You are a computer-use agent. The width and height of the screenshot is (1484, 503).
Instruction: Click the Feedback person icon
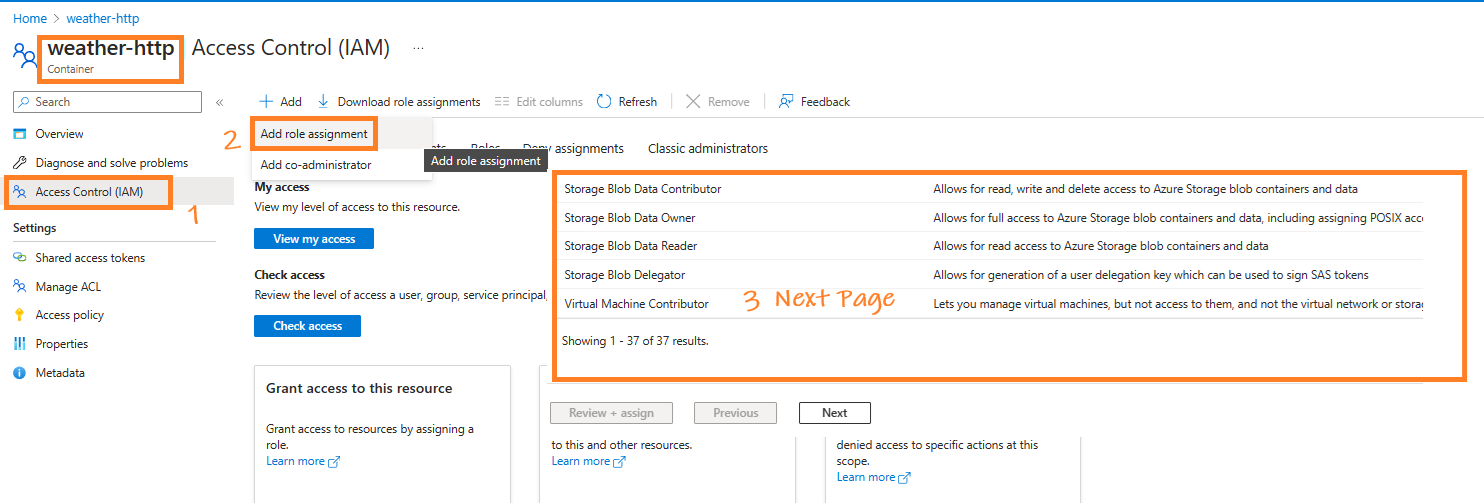click(786, 102)
